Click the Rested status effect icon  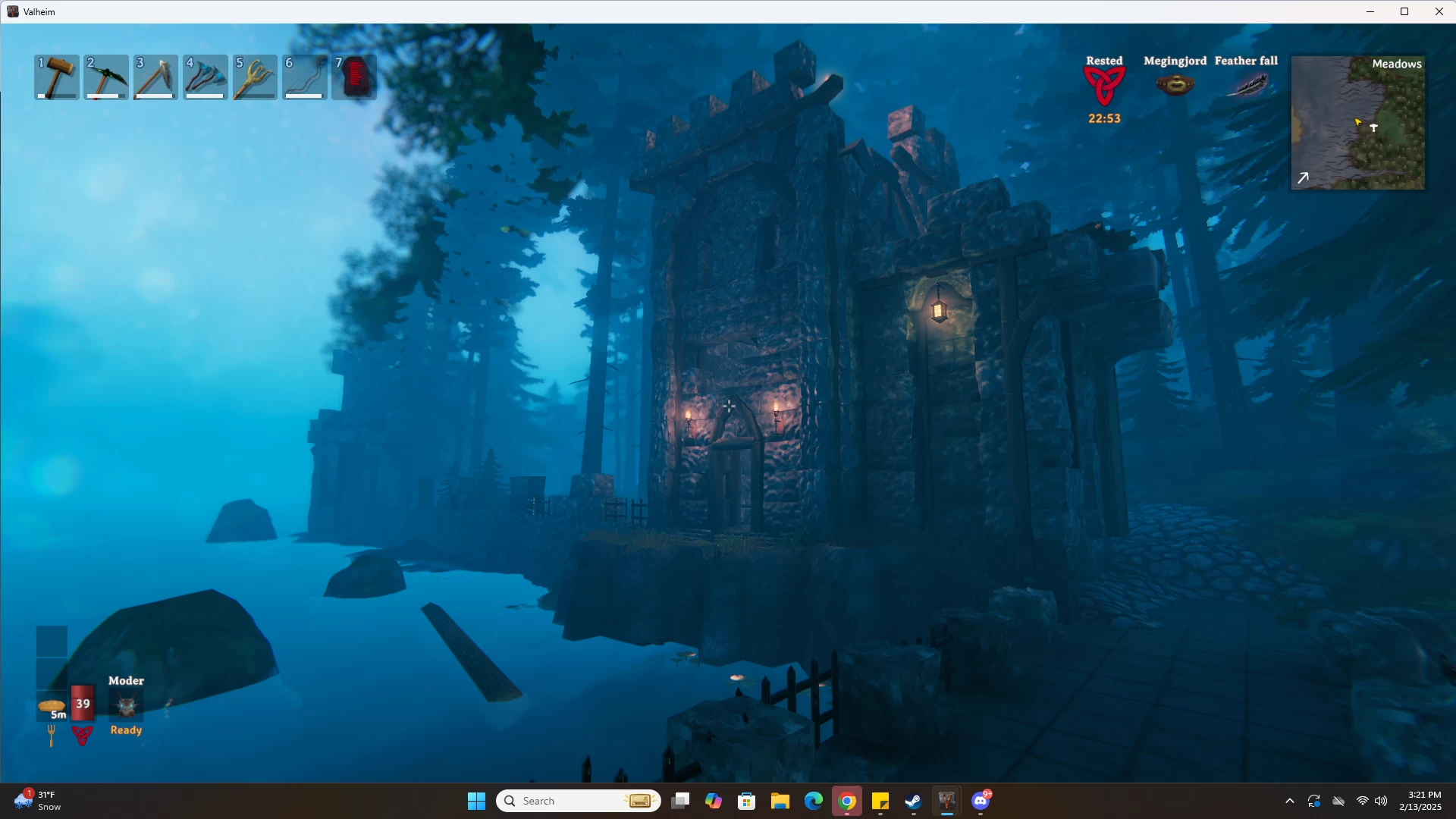tap(1104, 86)
